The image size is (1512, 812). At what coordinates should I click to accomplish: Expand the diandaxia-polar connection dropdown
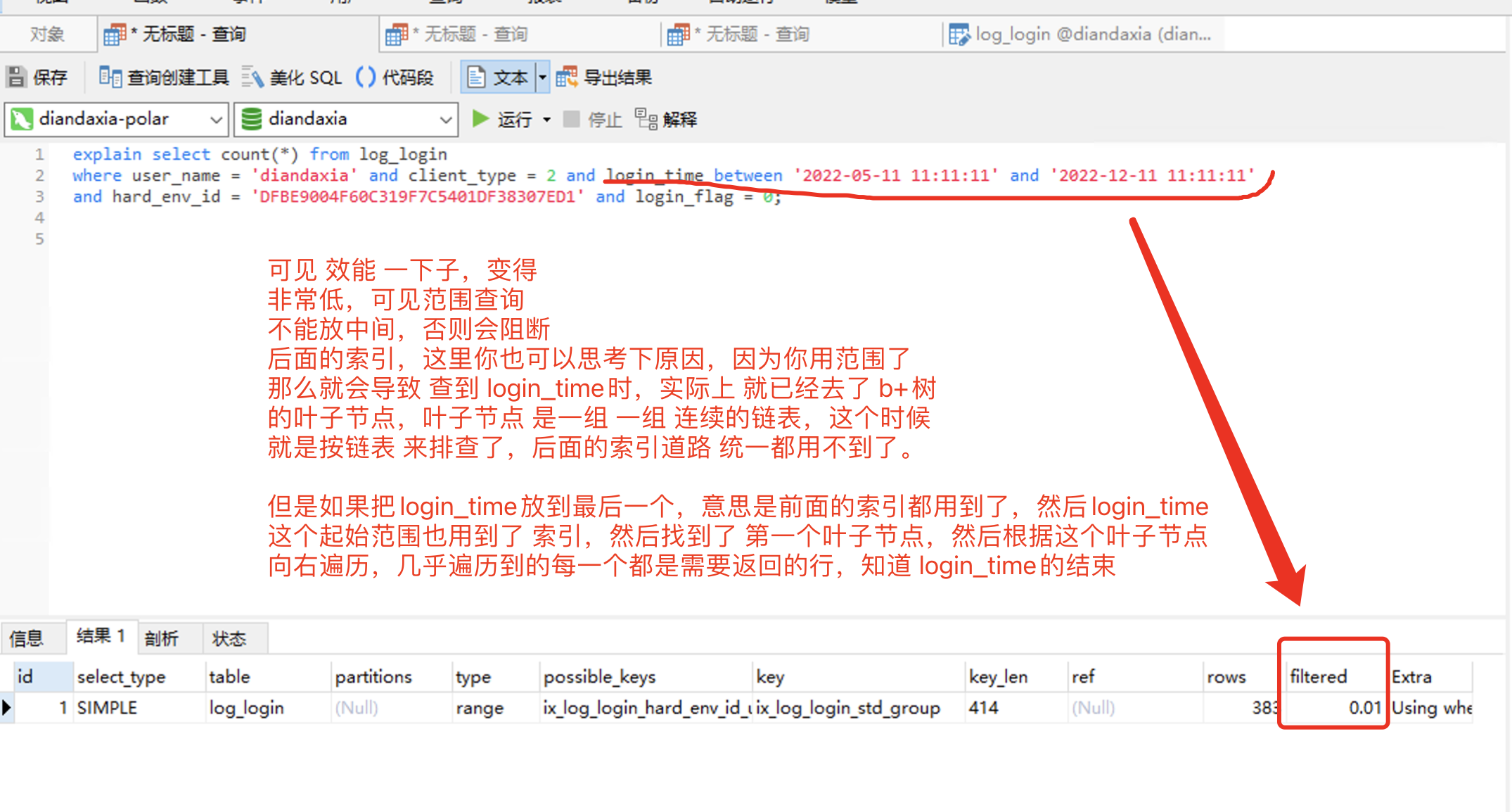click(x=216, y=120)
